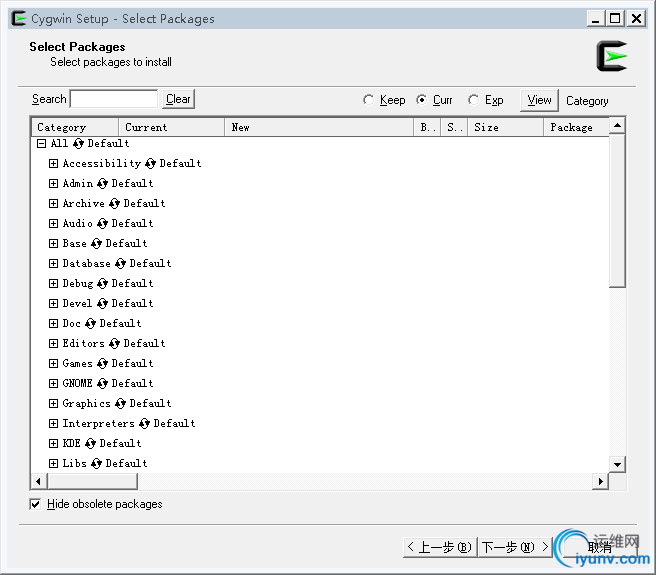This screenshot has height=575, width=656.
Task: Click the cycle icon on Audio row
Action: 102,224
